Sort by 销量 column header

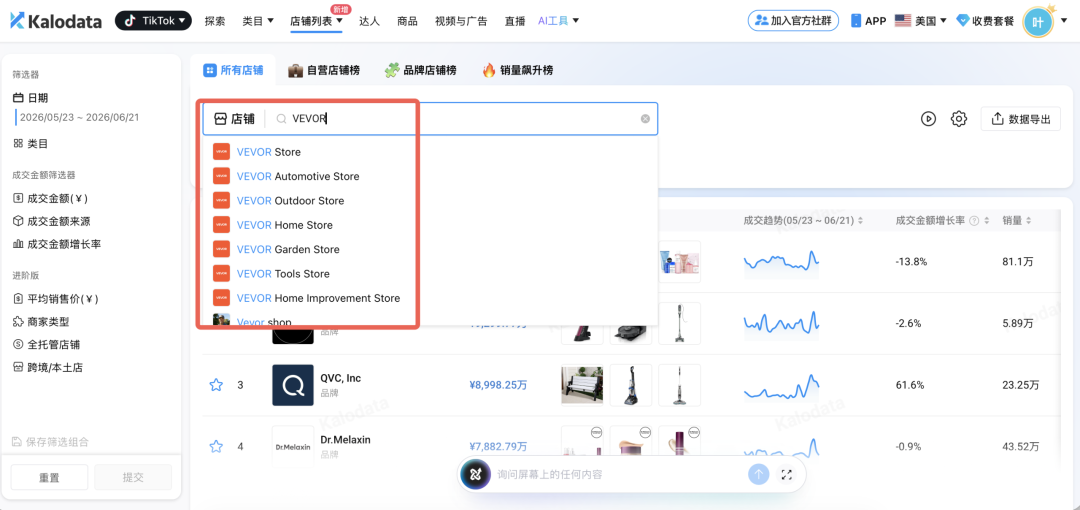tap(1017, 221)
